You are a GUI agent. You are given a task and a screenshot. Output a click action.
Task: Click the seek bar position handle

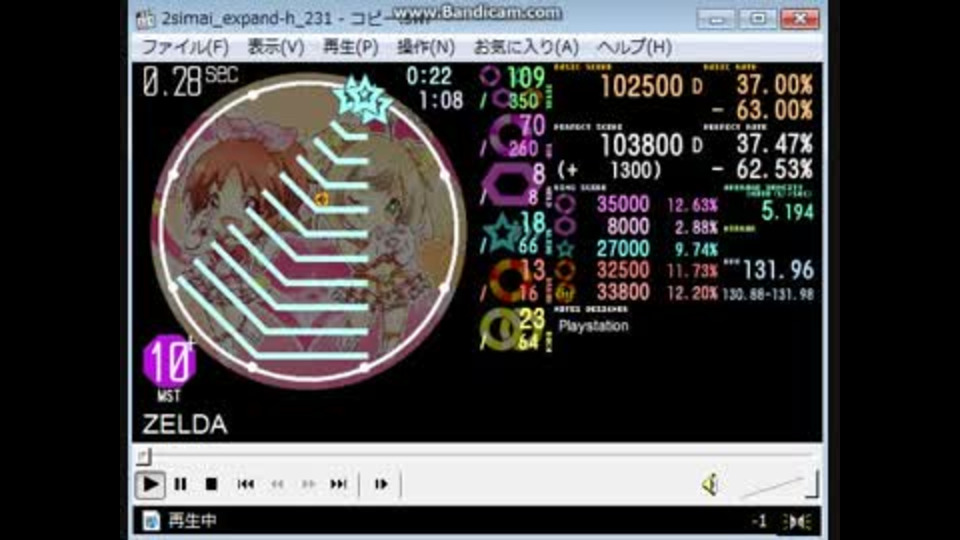tap(143, 456)
